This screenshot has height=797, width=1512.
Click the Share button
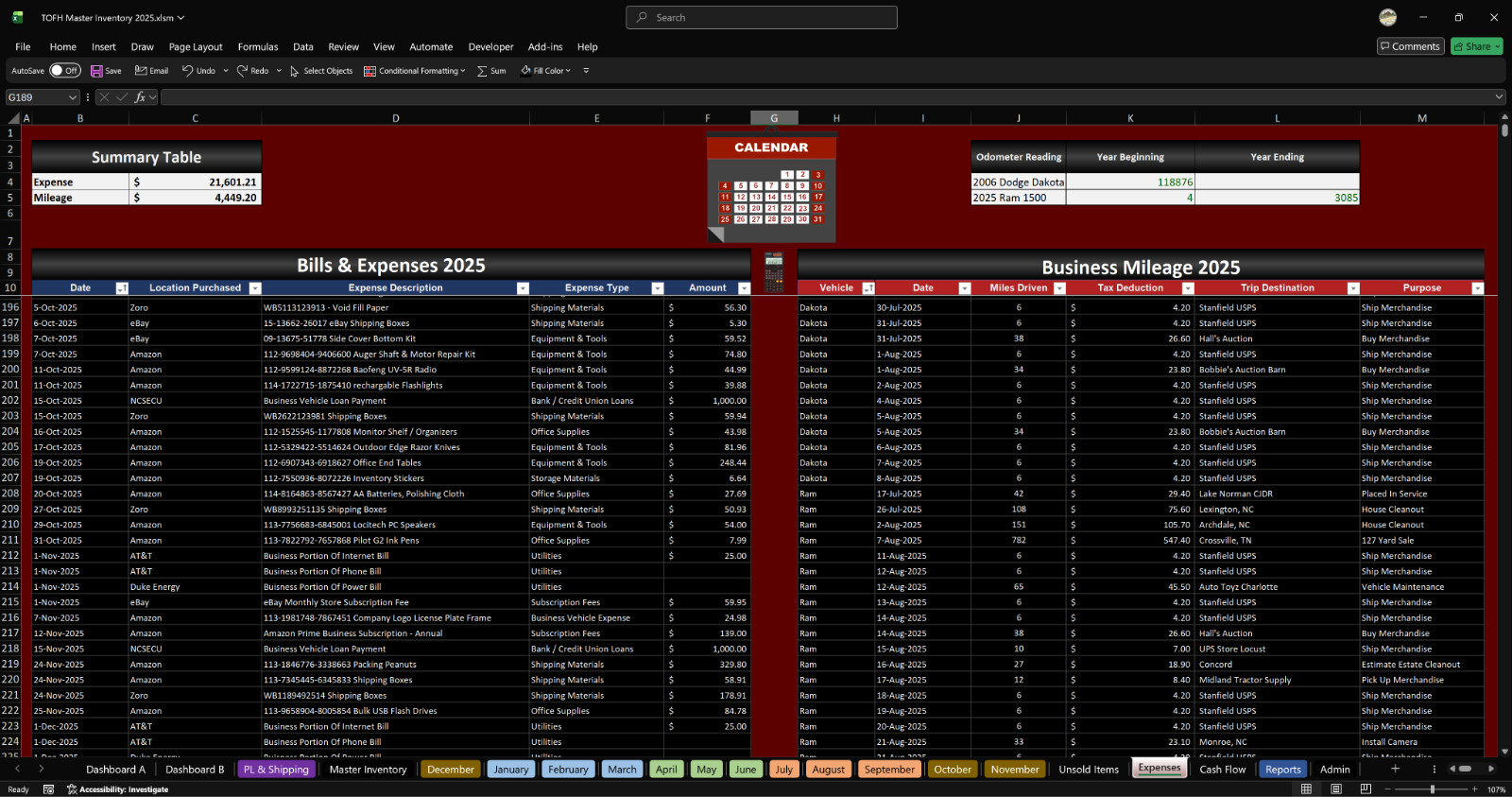click(1476, 46)
